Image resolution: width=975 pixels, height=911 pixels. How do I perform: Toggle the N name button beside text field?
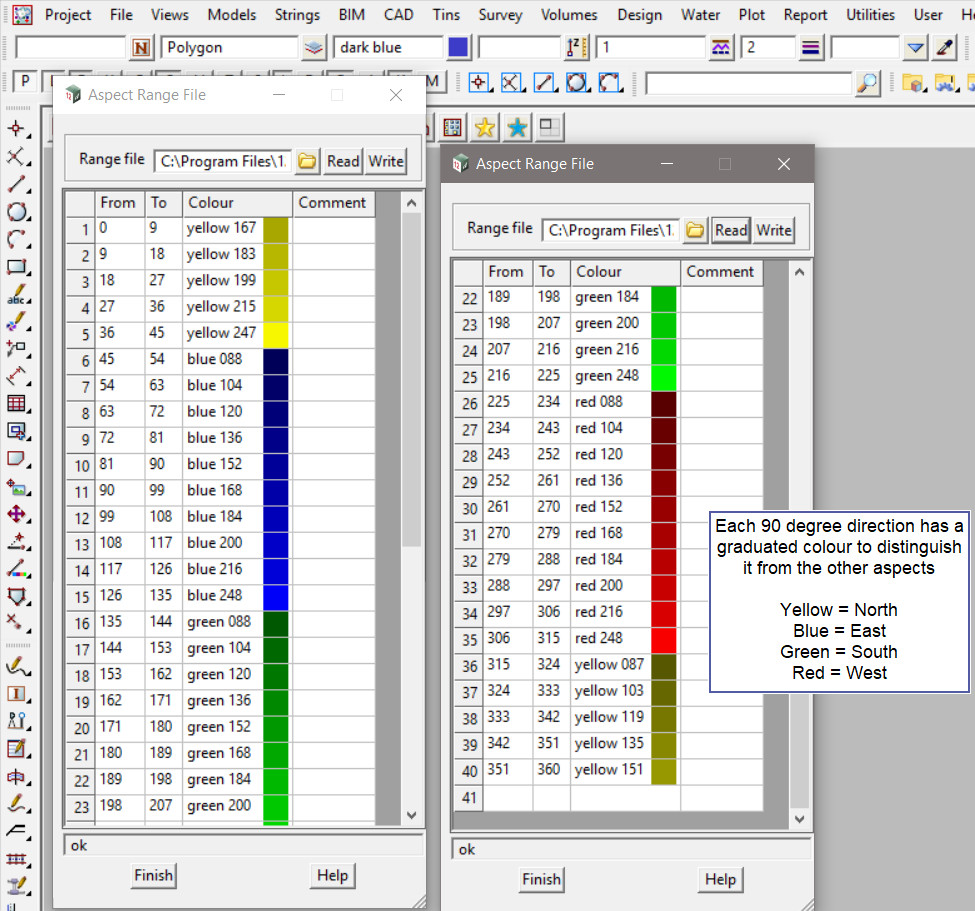[142, 47]
